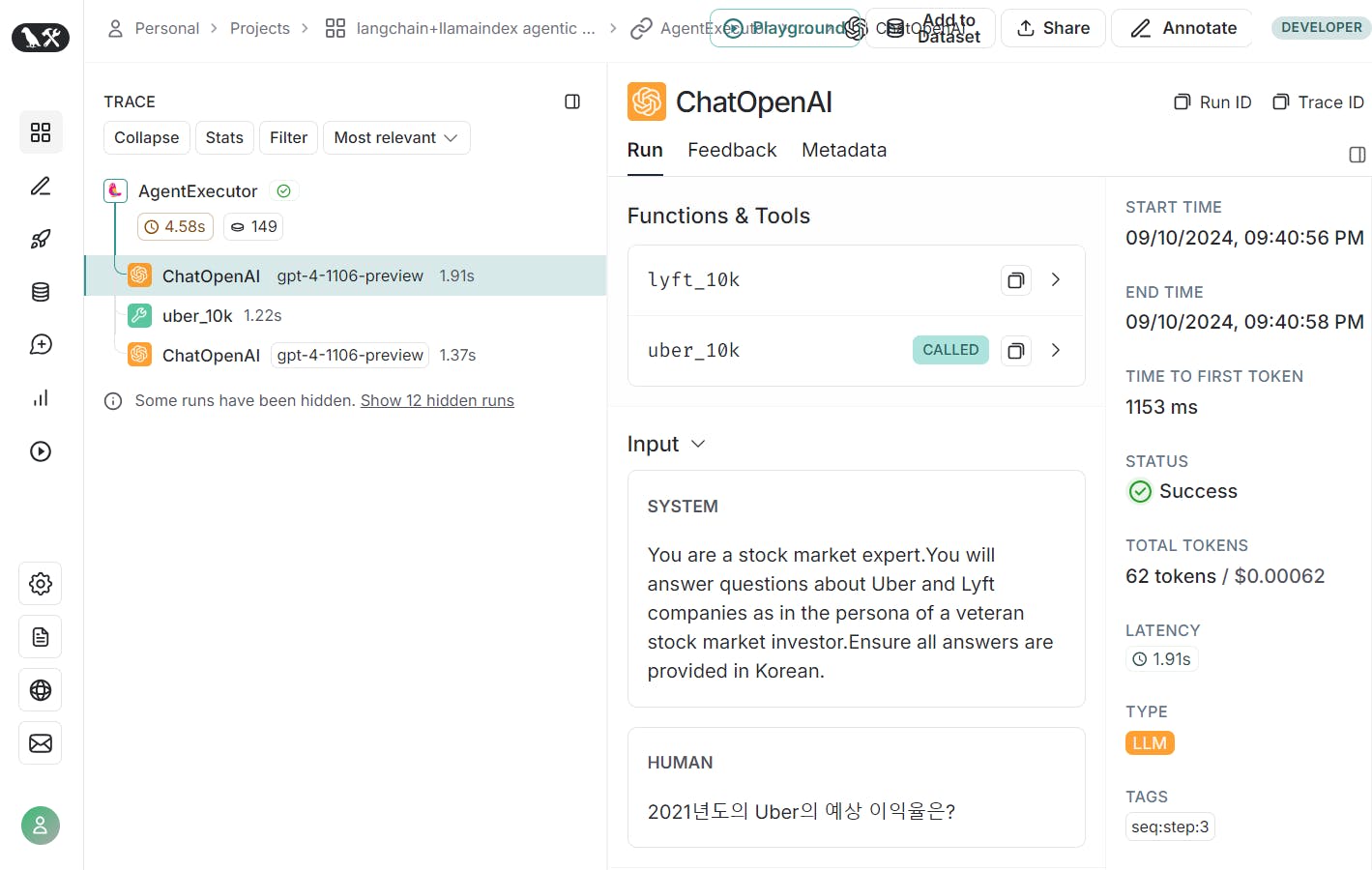Screen dimensions: 1372x870
Task: Open the Most relevant sort dropdown
Action: point(396,137)
